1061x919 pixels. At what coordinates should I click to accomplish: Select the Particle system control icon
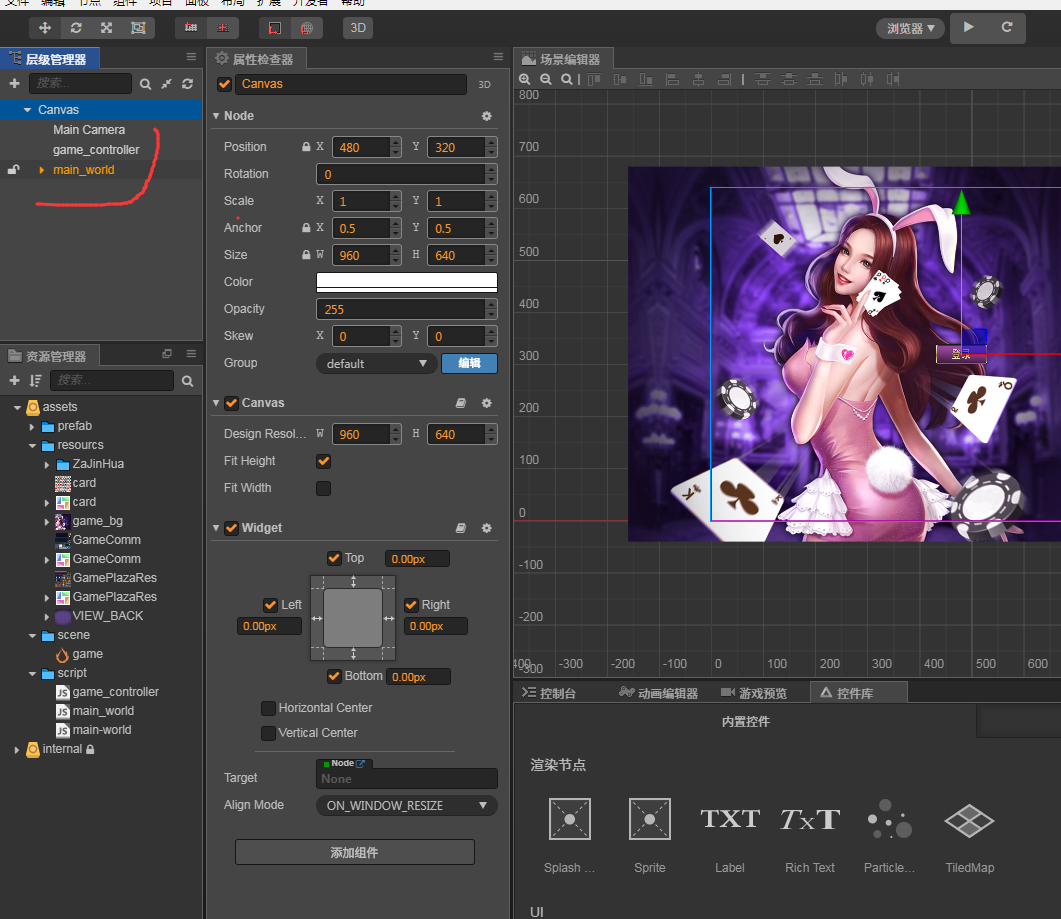pos(889,819)
